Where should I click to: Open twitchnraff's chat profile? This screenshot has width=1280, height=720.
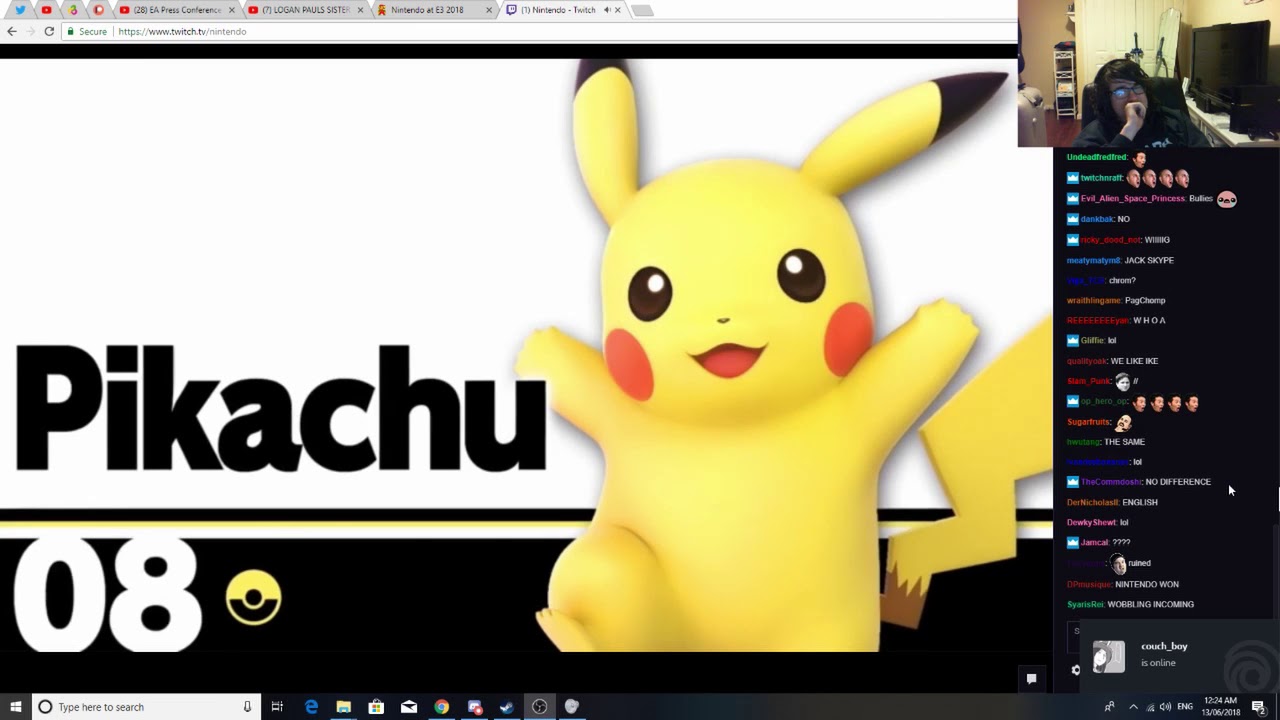(x=1102, y=178)
